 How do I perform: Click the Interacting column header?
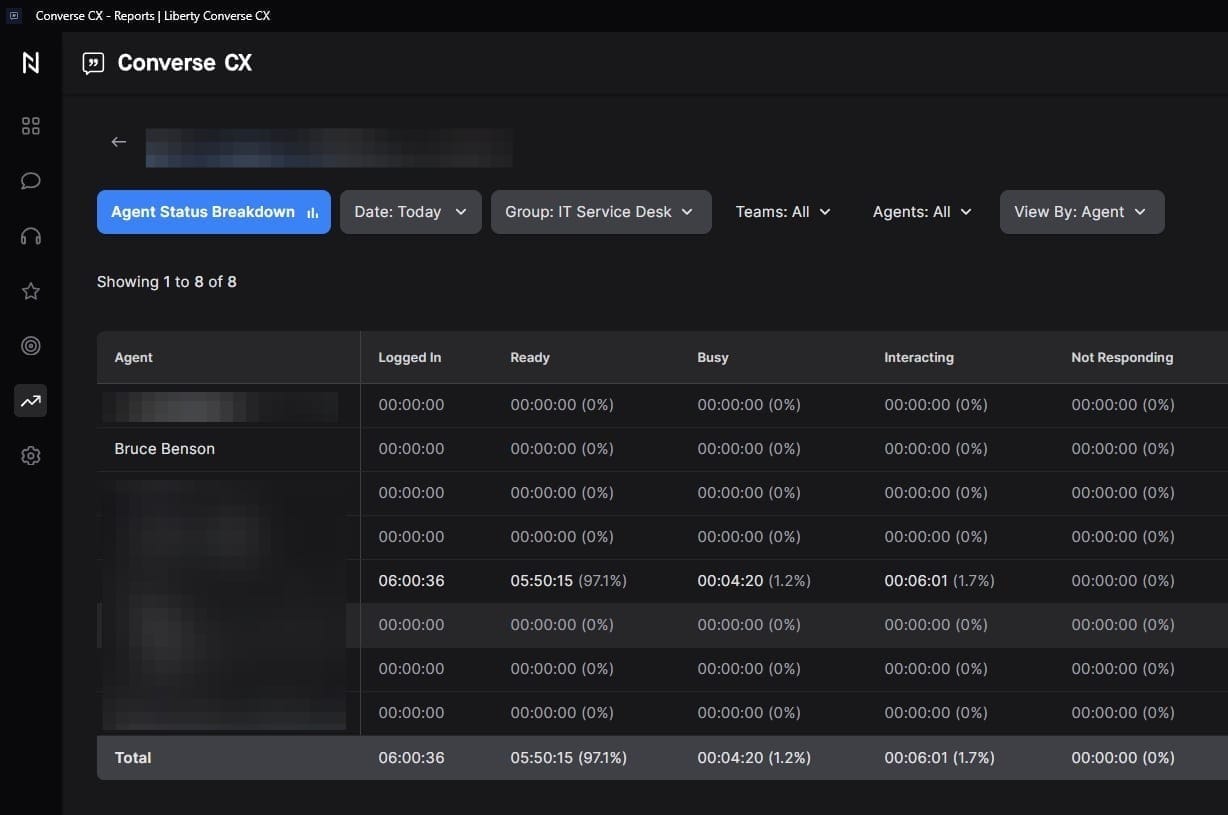tap(918, 358)
